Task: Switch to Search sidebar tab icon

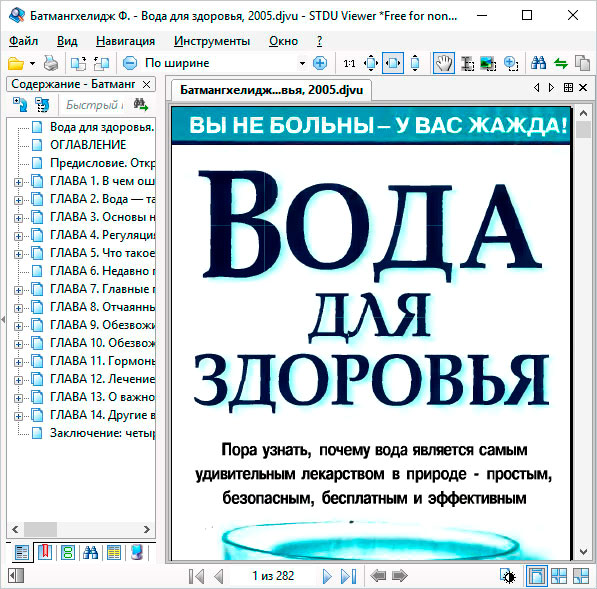Action: [91, 552]
